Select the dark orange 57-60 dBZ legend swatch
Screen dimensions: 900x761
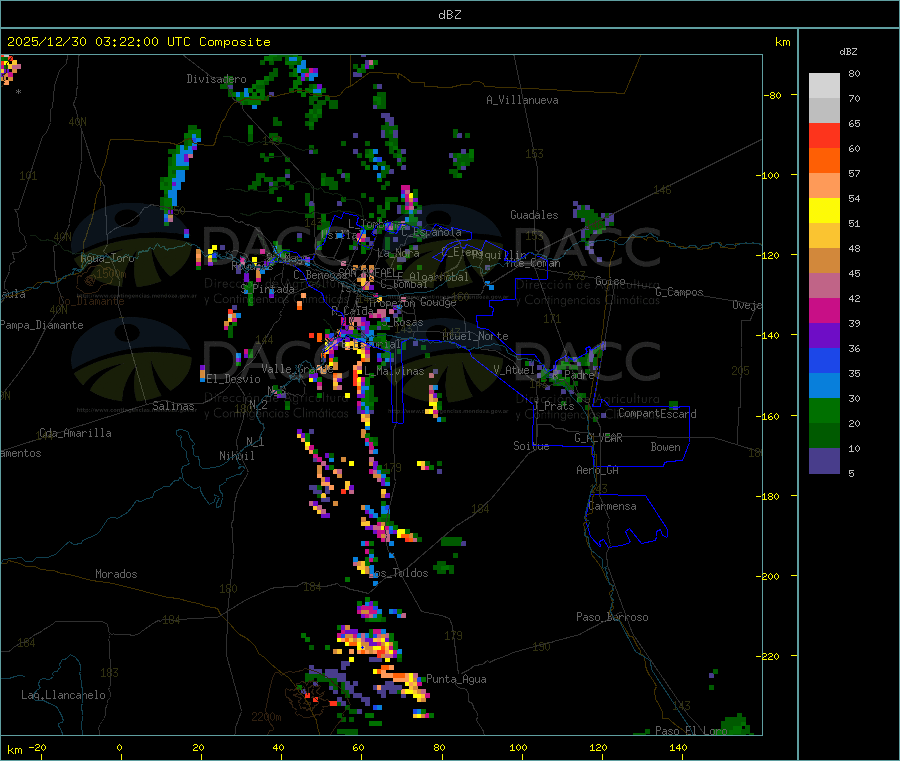coord(824,161)
